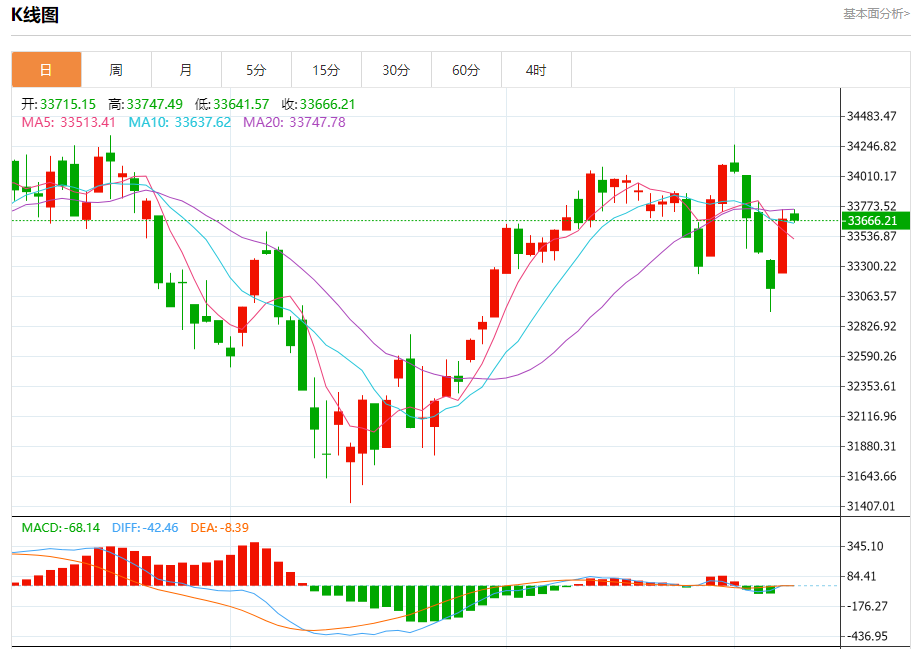Click the K线图 heading
923x649 pixels.
click(x=35, y=15)
